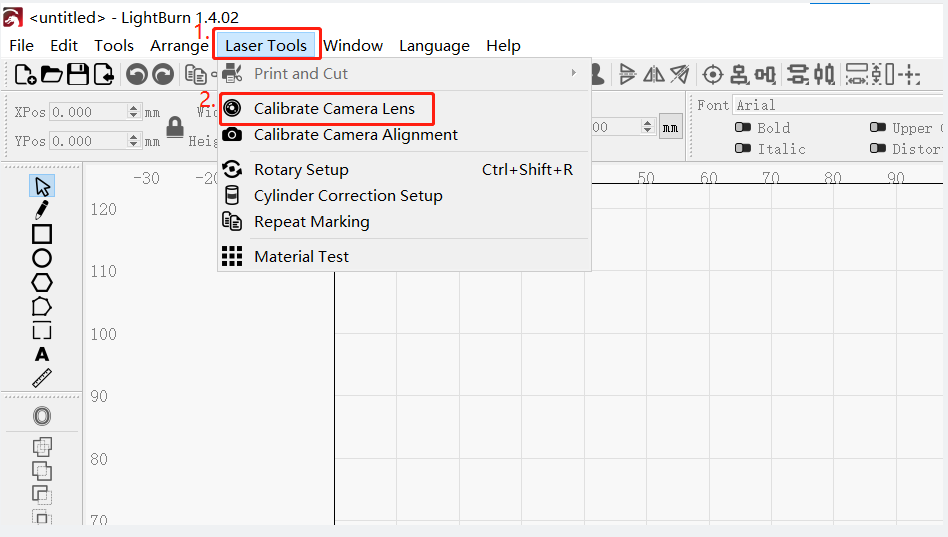The height and width of the screenshot is (537, 948).
Task: Toggle the mm units button
Action: (670, 127)
